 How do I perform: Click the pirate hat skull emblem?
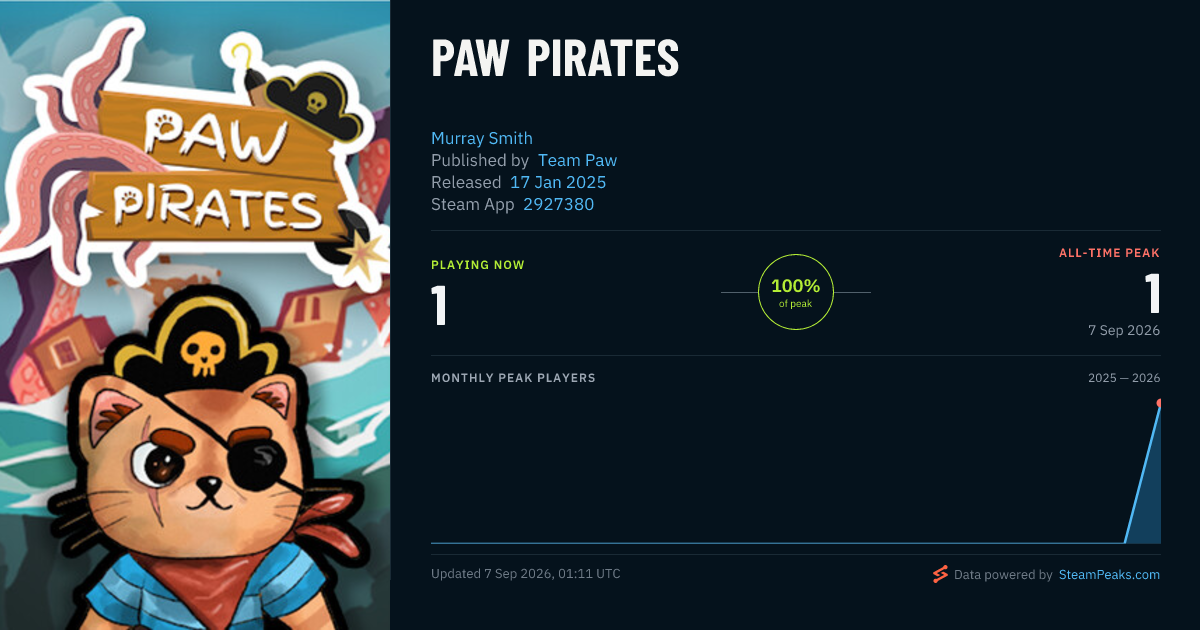point(204,350)
